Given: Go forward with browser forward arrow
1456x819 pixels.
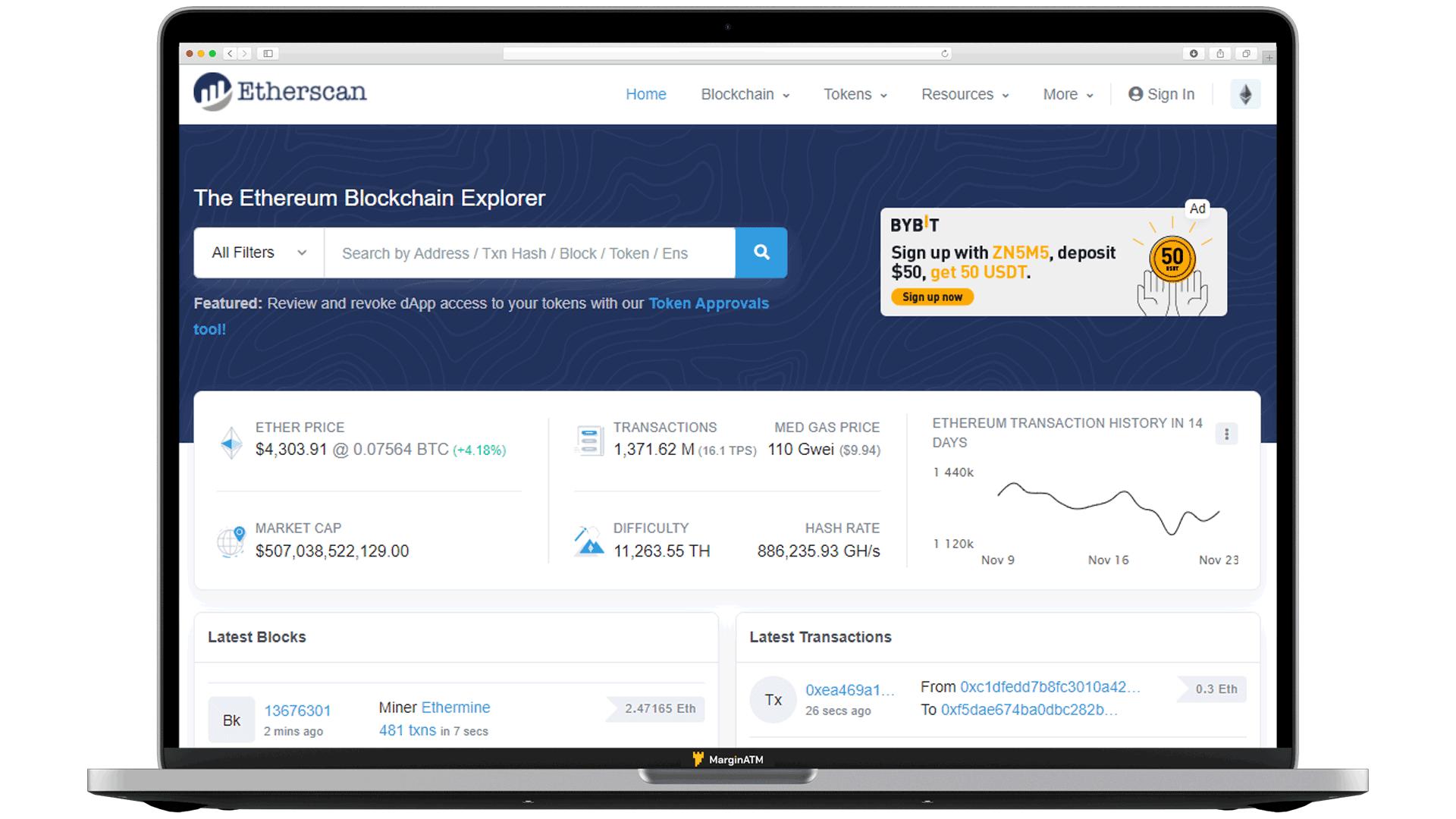Looking at the screenshot, I should (x=244, y=53).
